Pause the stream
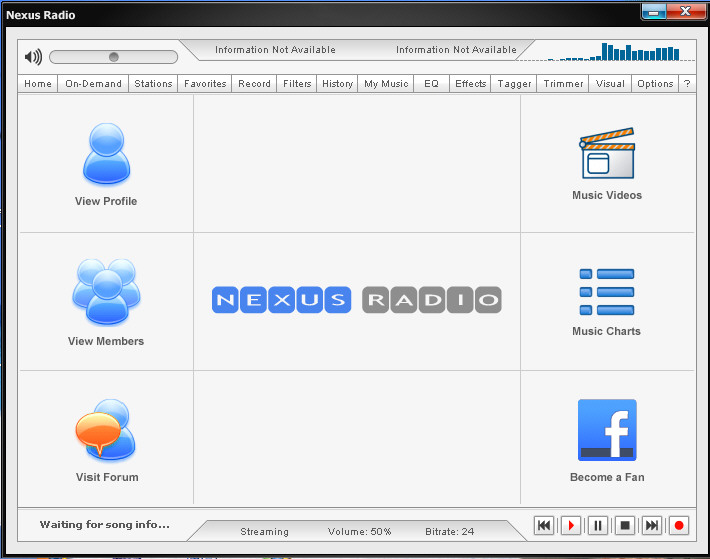This screenshot has height=559, width=710. [x=598, y=526]
